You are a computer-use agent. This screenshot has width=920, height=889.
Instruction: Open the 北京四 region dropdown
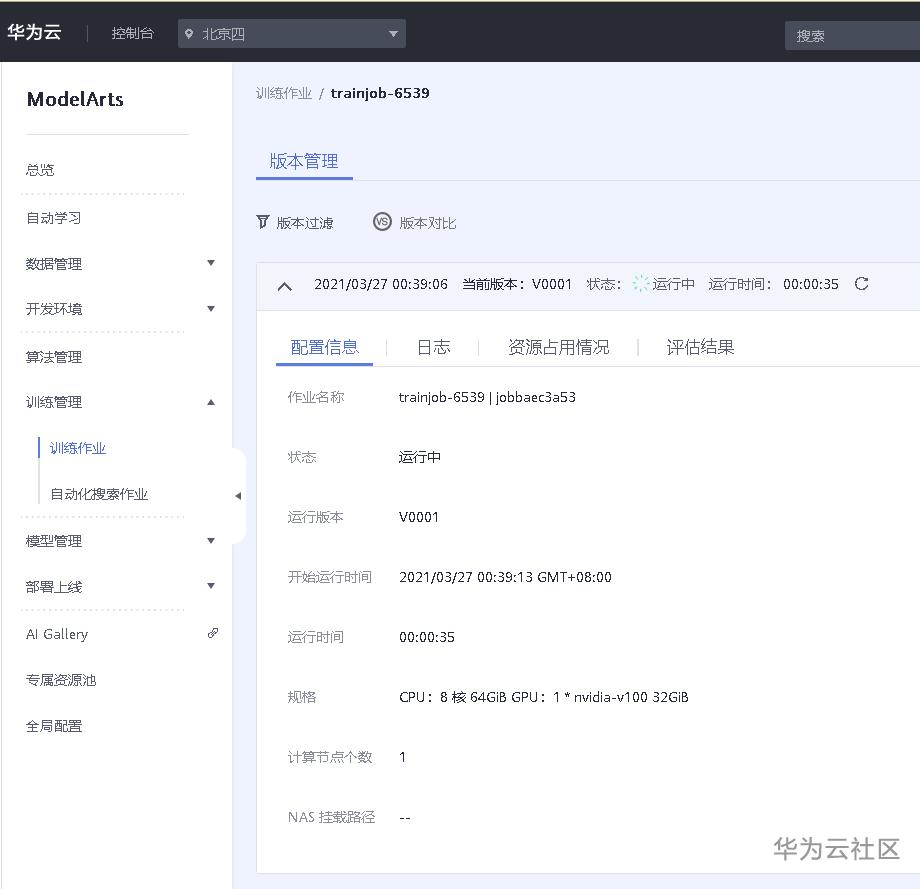click(x=292, y=34)
